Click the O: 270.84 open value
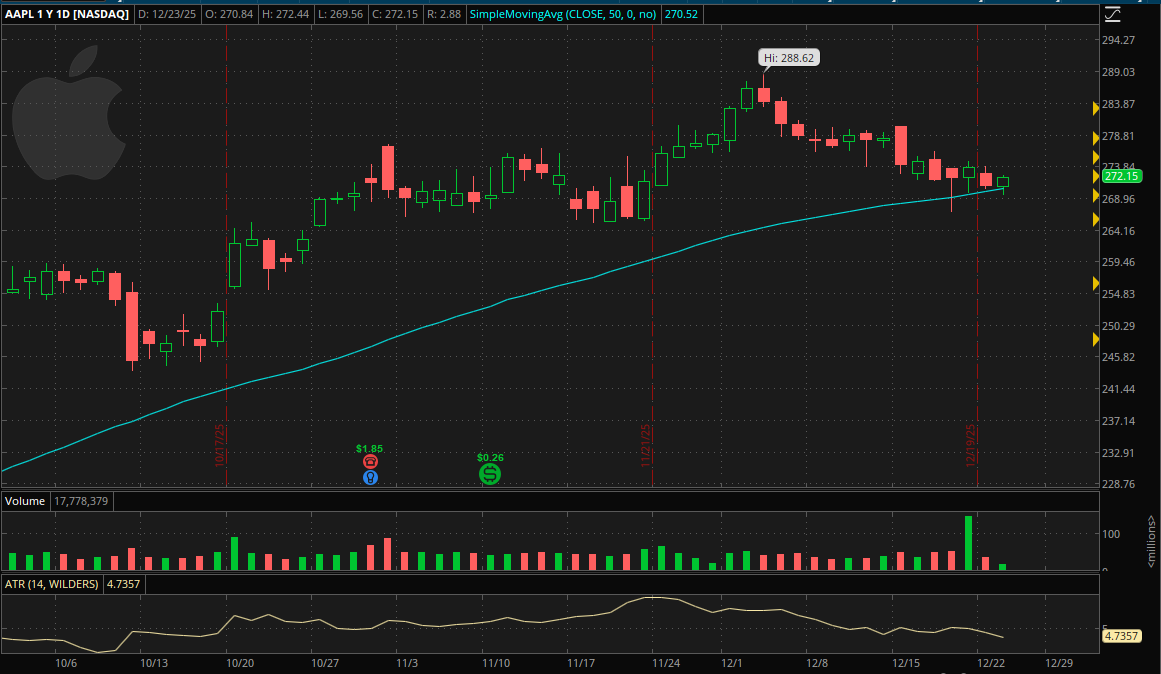Image resolution: width=1161 pixels, height=674 pixels. point(229,14)
